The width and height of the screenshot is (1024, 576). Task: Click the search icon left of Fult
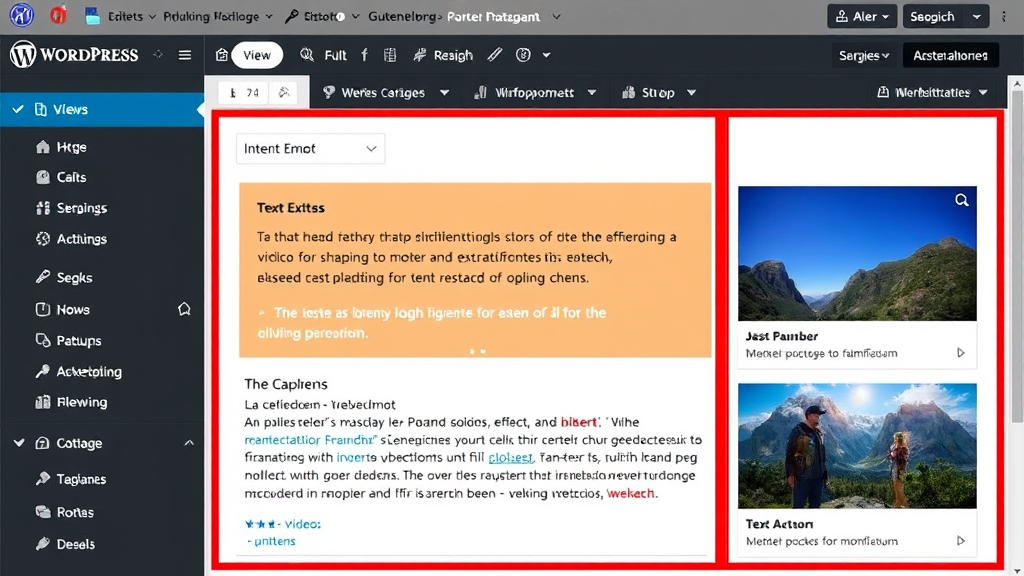click(306, 55)
